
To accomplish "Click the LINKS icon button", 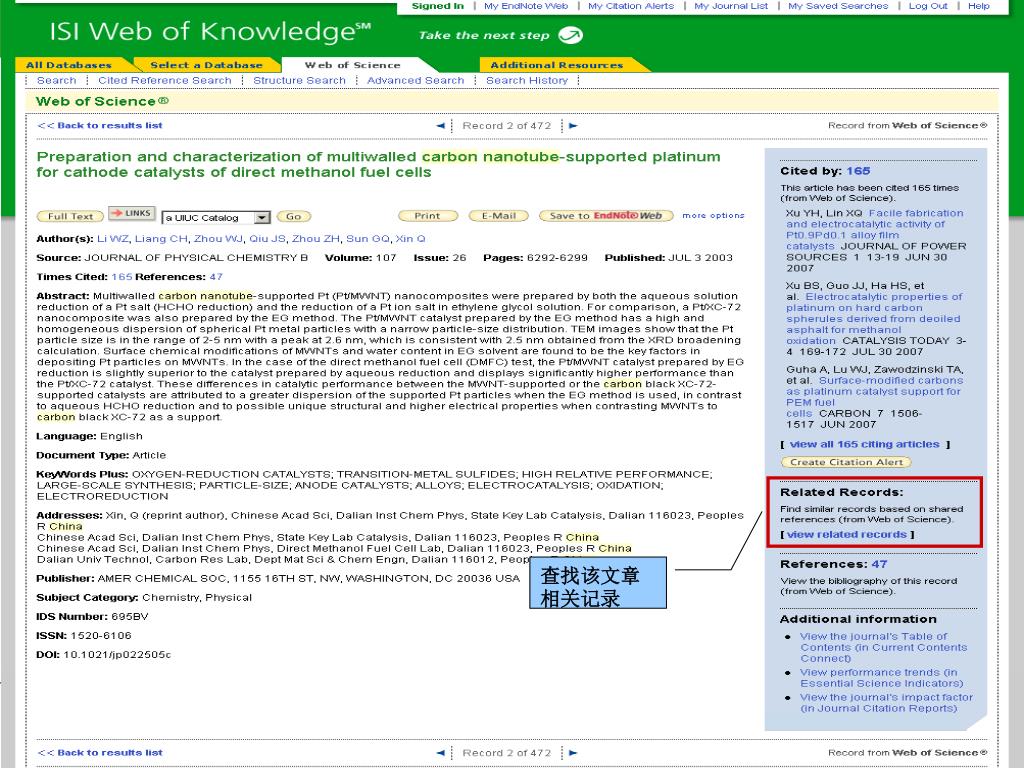I will pyautogui.click(x=132, y=213).
